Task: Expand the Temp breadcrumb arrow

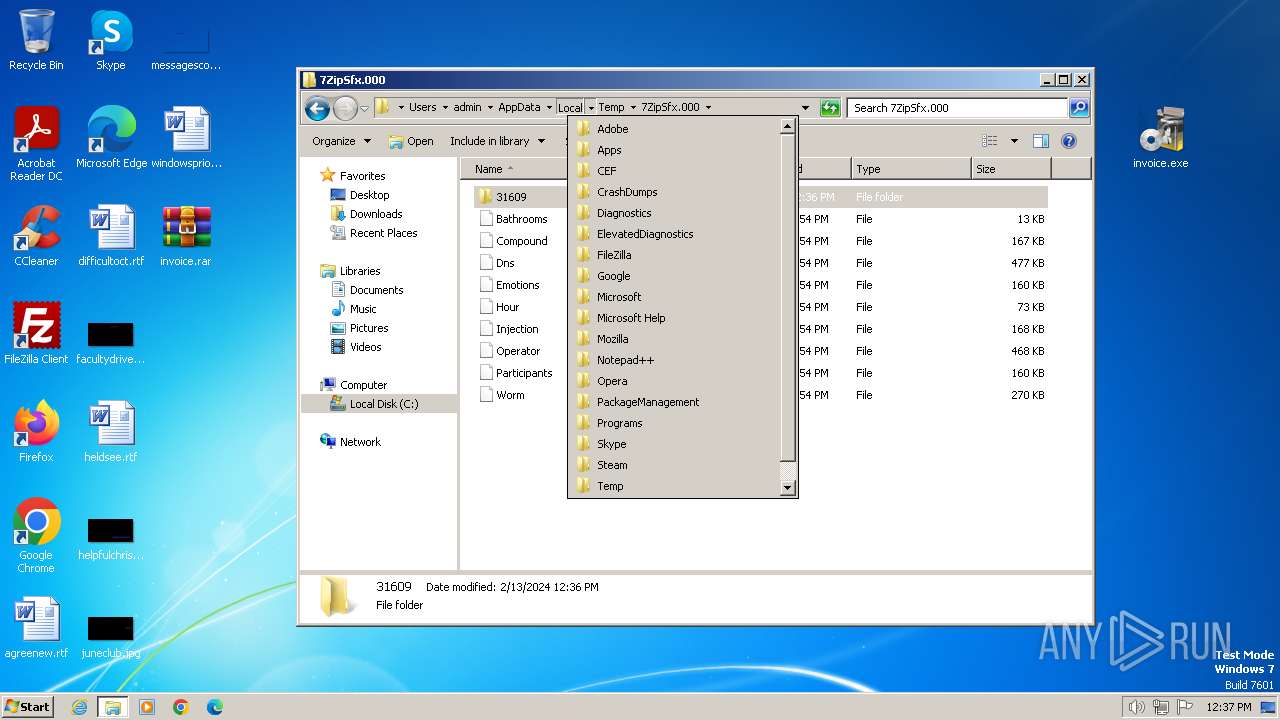Action: [x=632, y=107]
